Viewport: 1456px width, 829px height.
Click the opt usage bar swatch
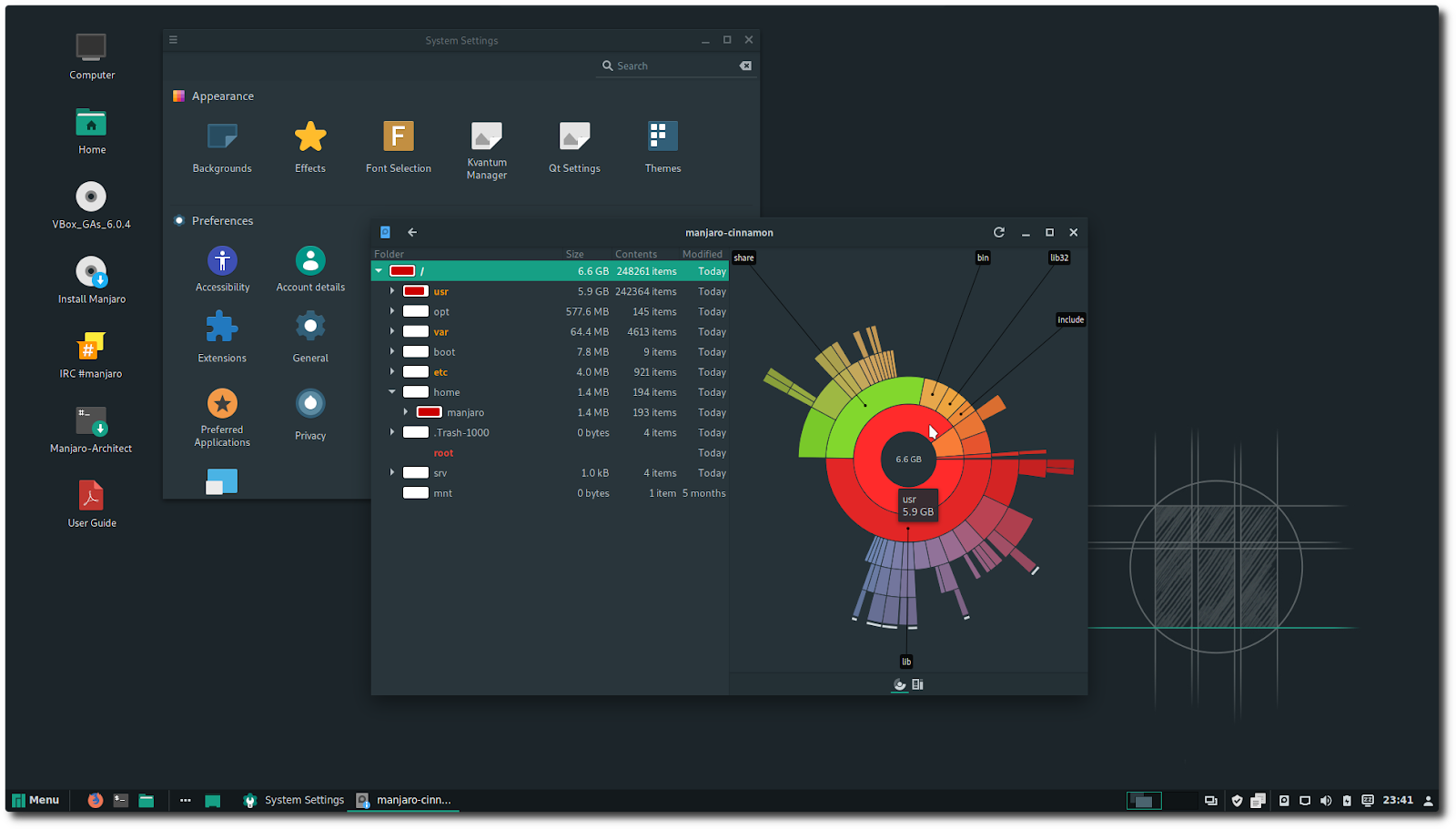coord(416,311)
